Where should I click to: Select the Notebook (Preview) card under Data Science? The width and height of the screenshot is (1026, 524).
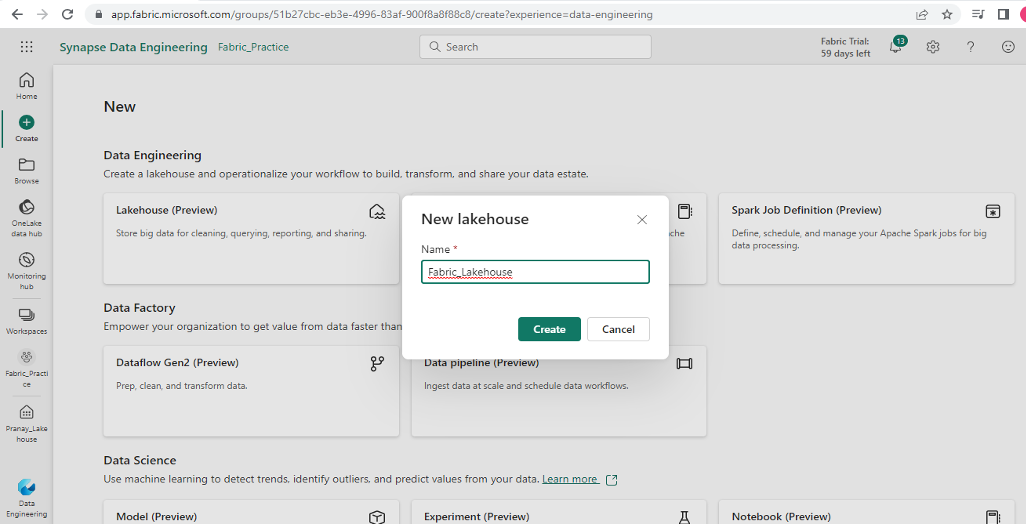coord(866,512)
